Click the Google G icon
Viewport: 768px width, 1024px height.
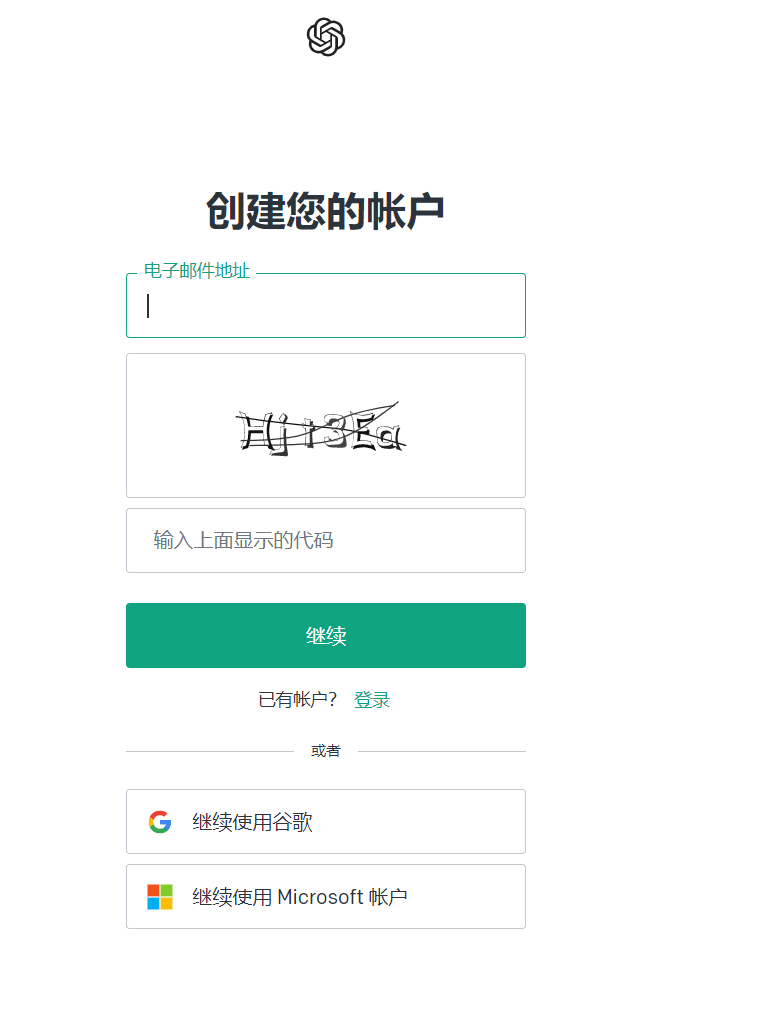[x=160, y=822]
